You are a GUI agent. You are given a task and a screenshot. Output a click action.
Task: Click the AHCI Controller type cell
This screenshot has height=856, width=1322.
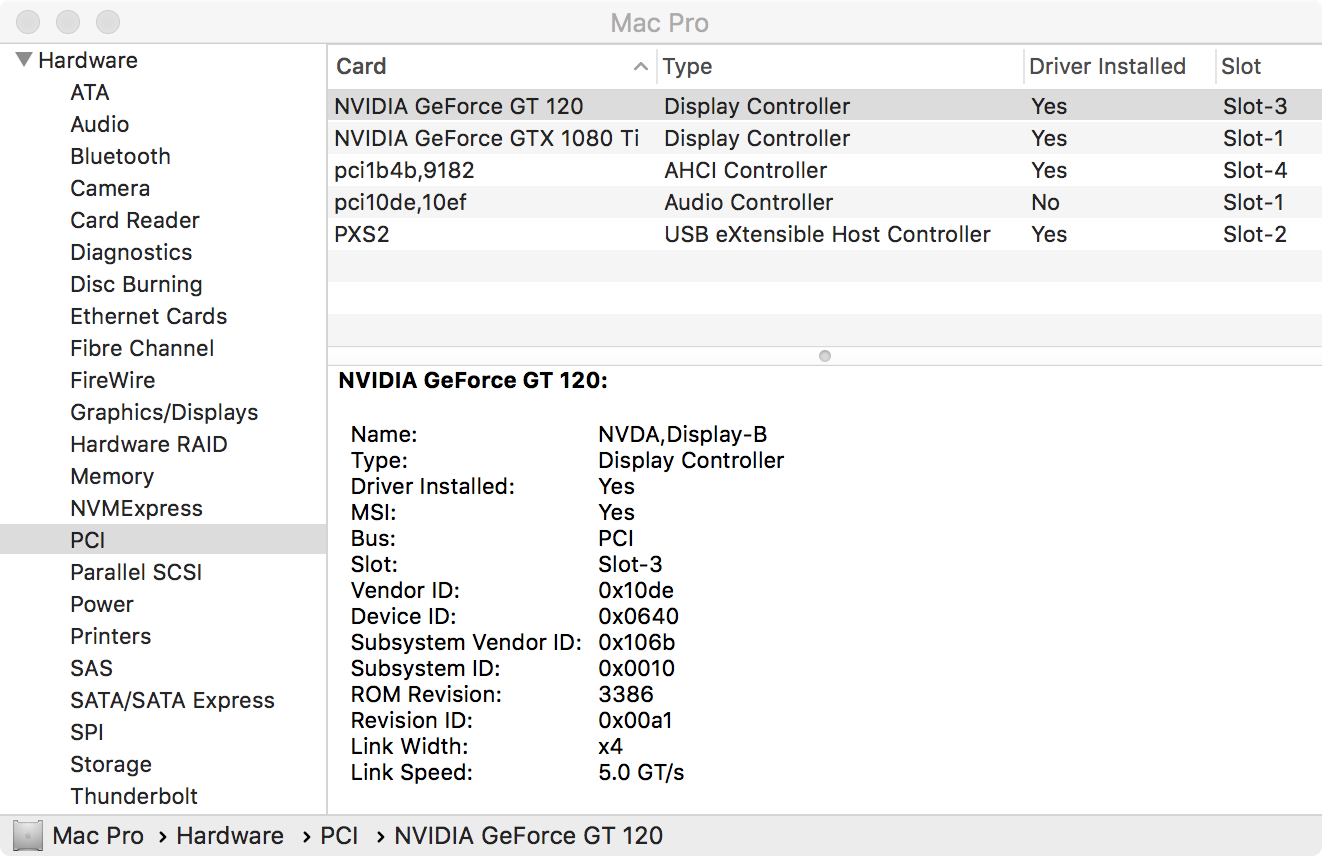746,170
